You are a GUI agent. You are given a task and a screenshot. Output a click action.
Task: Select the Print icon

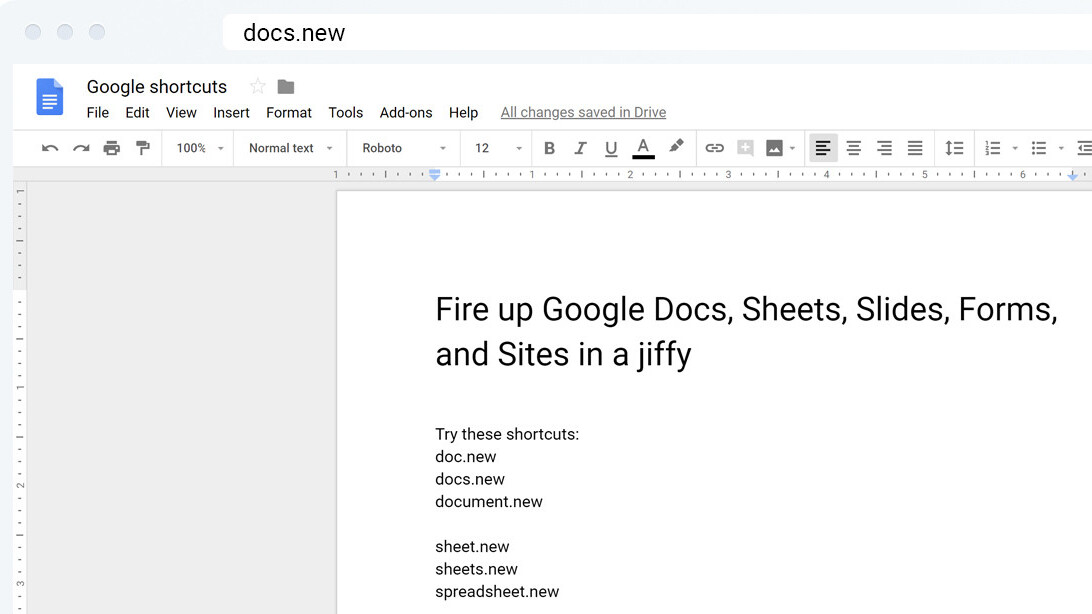pos(112,147)
